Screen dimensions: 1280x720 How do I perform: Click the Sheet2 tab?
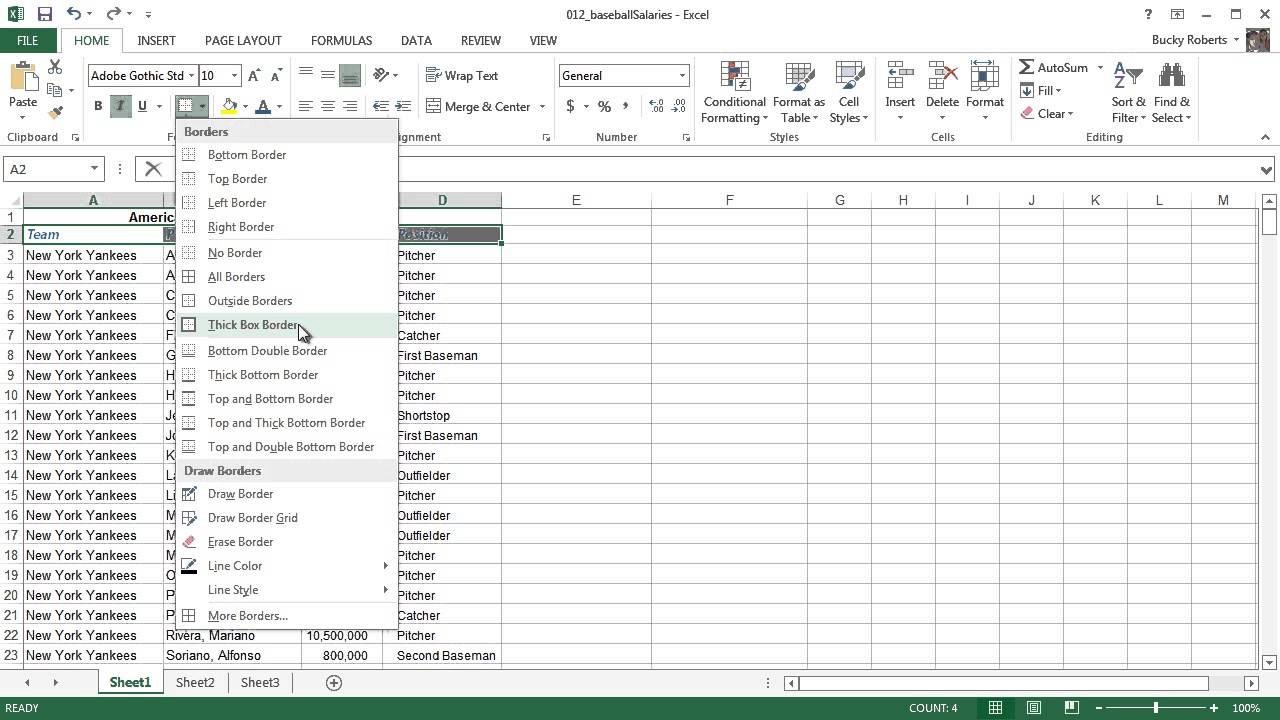tap(195, 682)
